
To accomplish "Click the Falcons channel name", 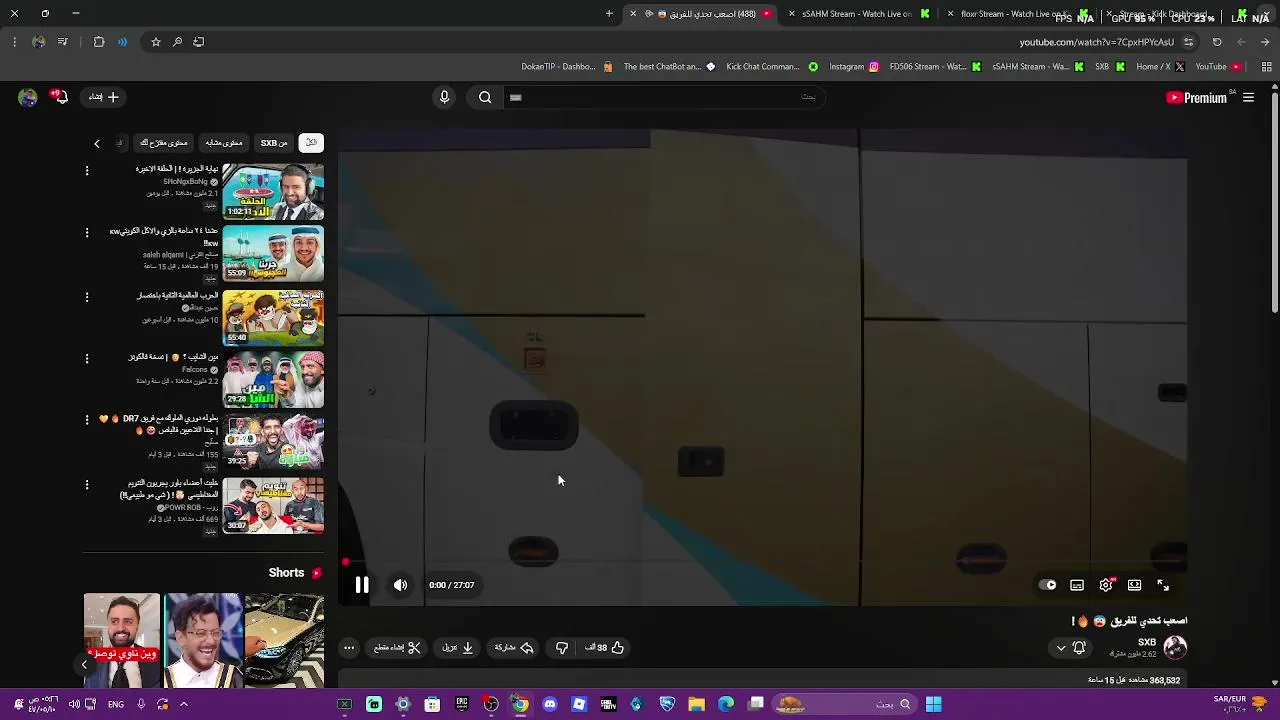I will [x=195, y=369].
